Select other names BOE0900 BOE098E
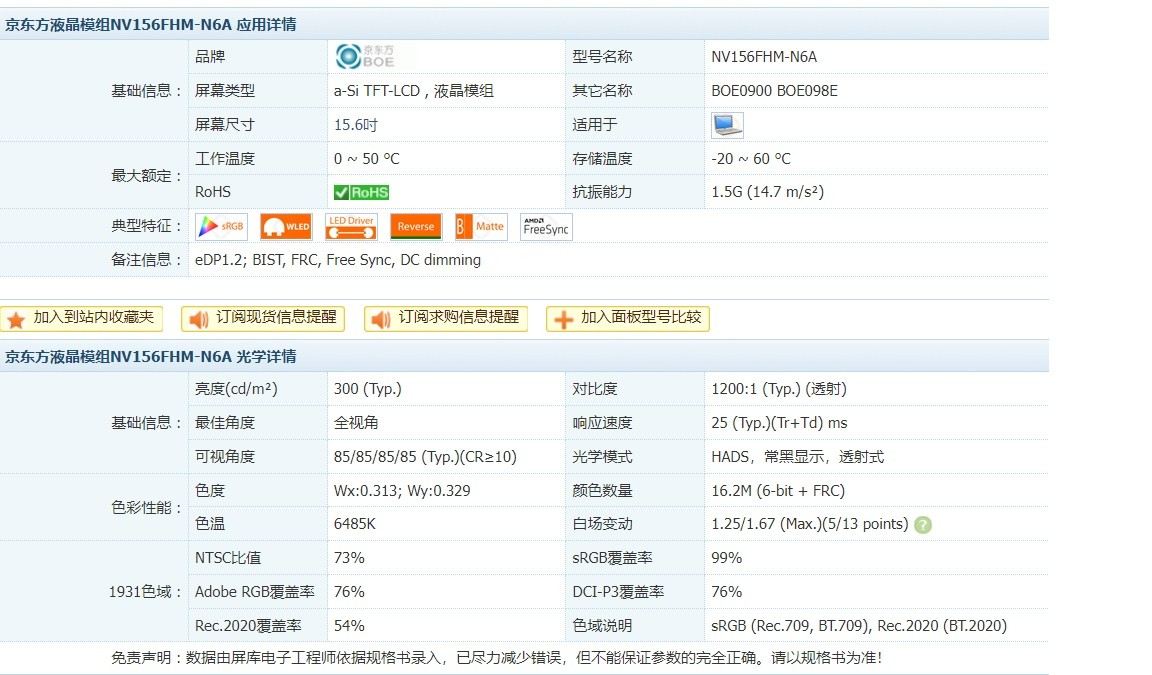 (774, 91)
